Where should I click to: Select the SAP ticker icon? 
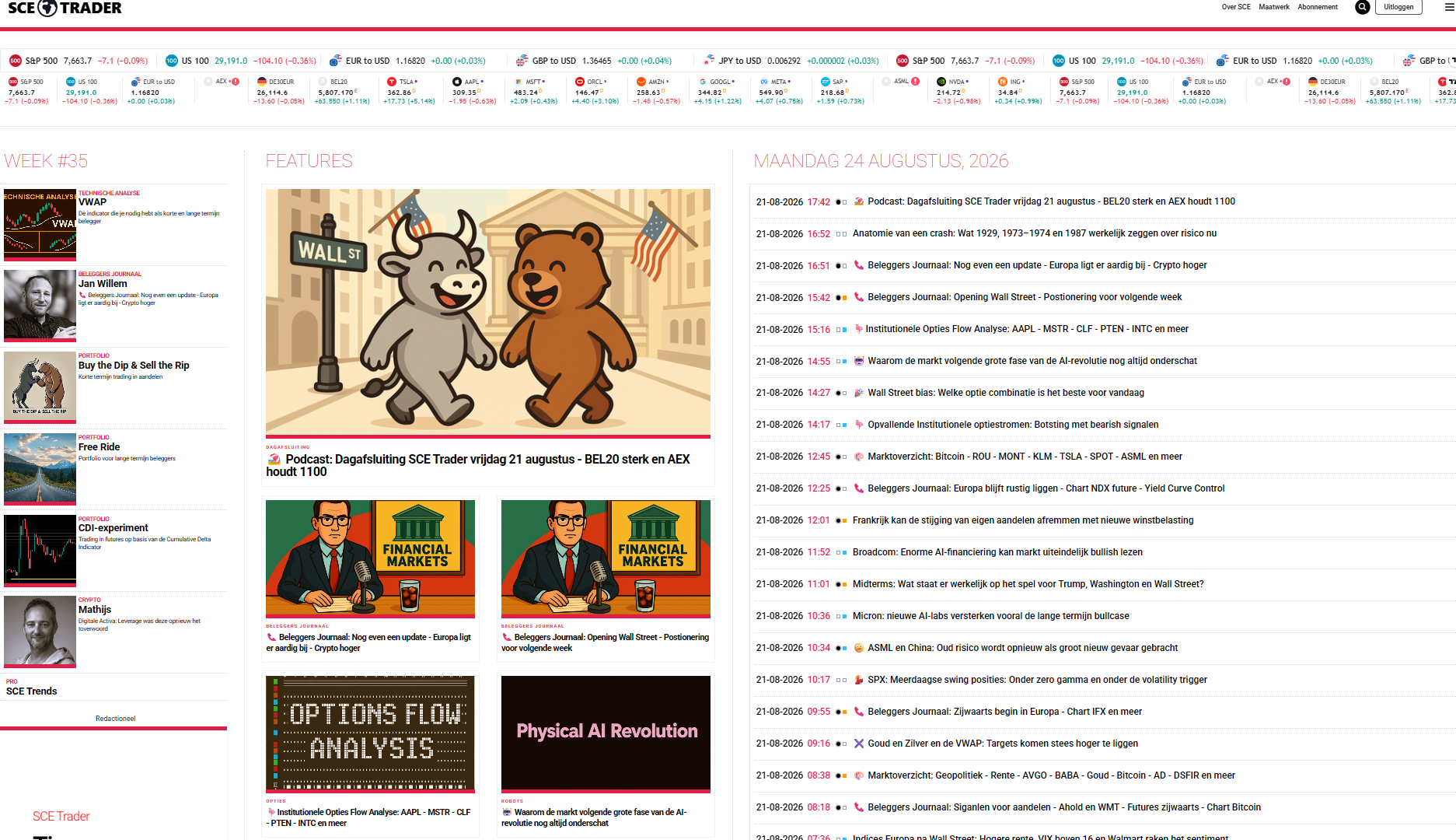pyautogui.click(x=826, y=82)
